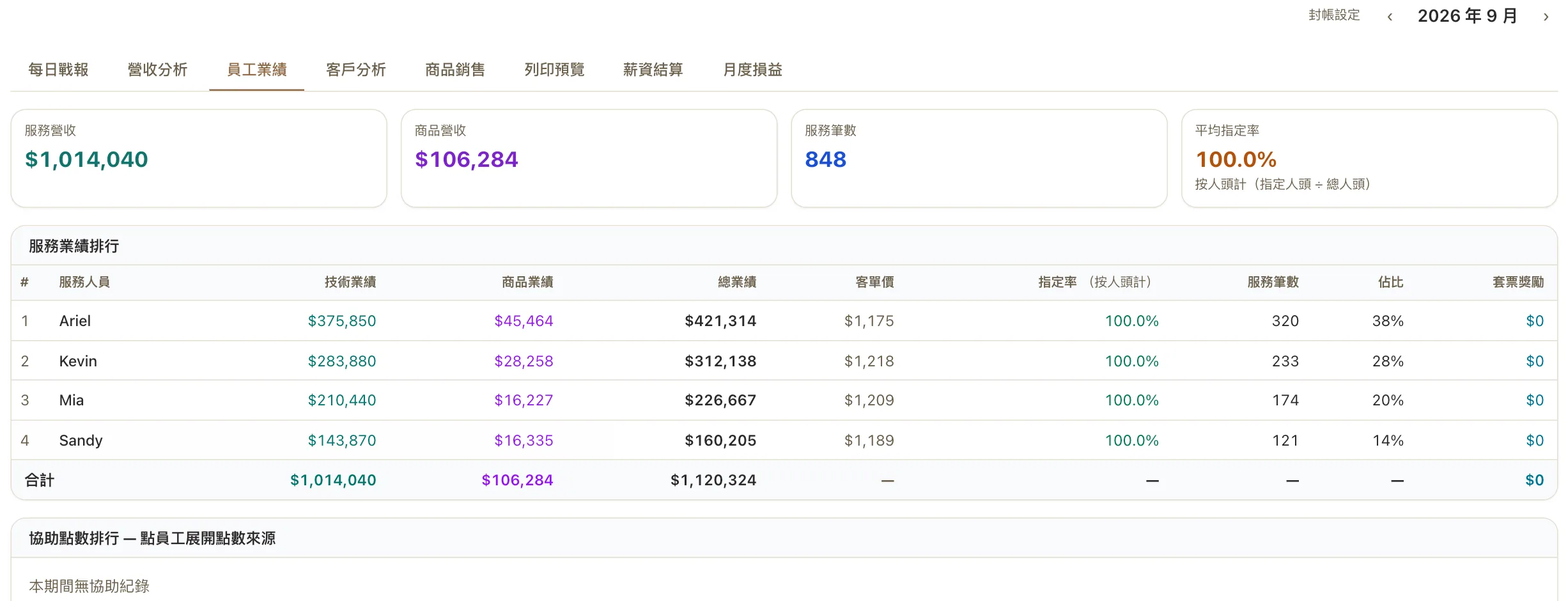This screenshot has width=1568, height=601.
Task: Click 平均指定率 value 100.0% card
Action: pyautogui.click(x=1369, y=158)
